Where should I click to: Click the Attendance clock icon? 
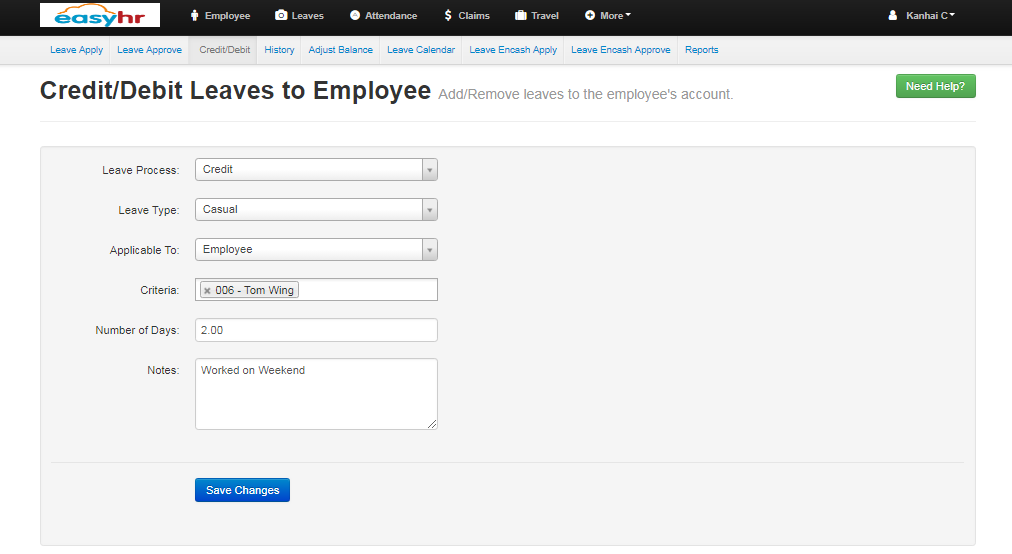click(355, 16)
